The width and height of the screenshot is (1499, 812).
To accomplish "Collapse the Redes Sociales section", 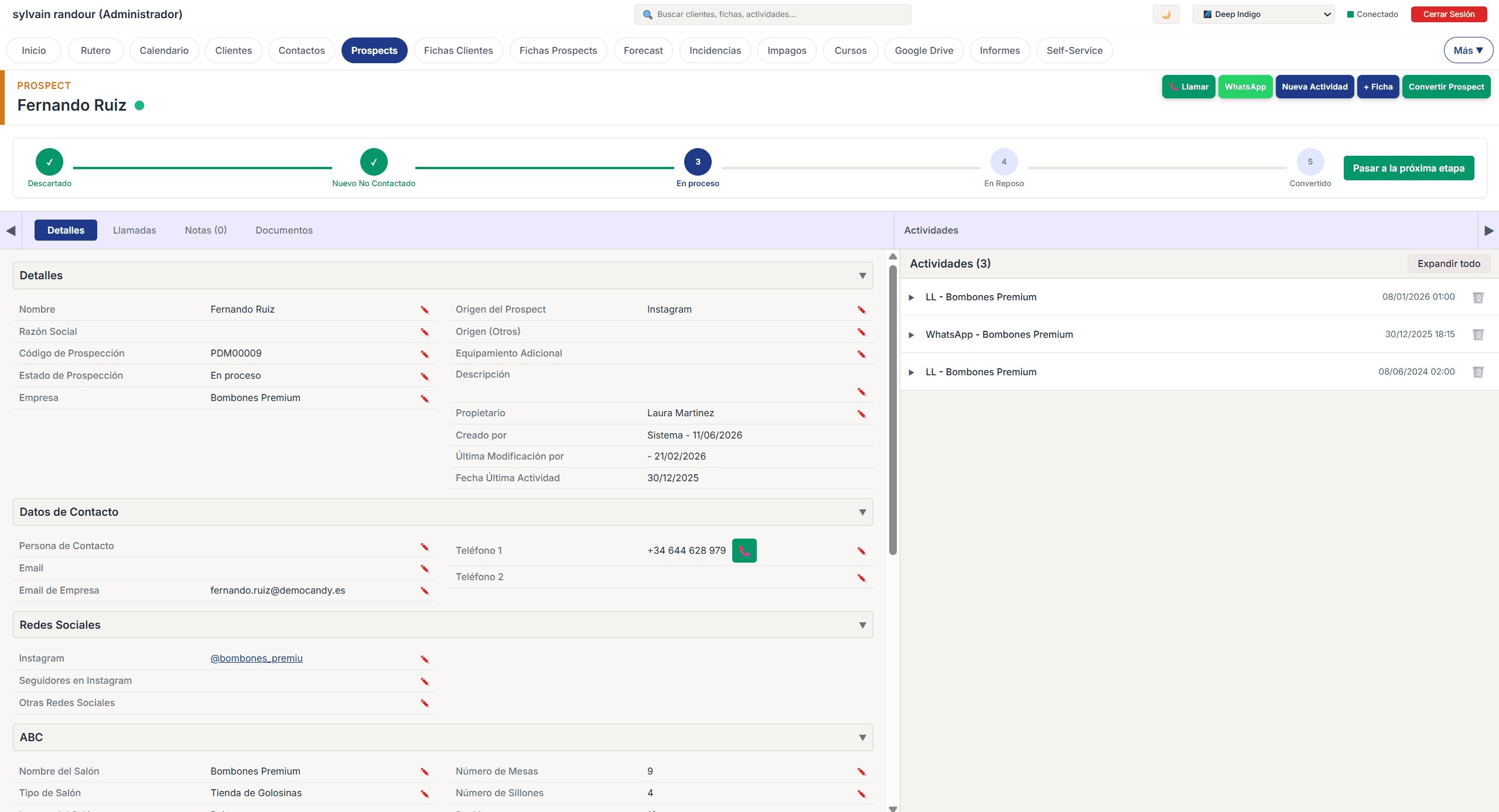I will click(x=862, y=625).
